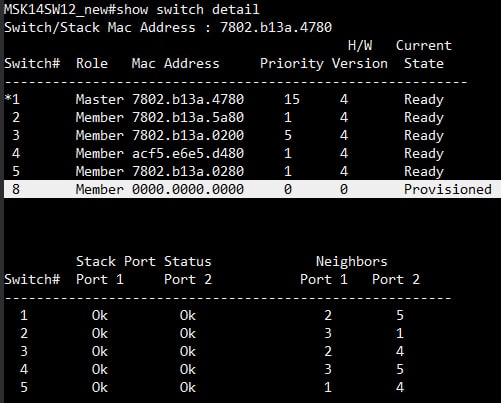501x403 pixels.
Task: Select the stack MAC address 7802.b13a.4780 header value
Action: coord(276,27)
